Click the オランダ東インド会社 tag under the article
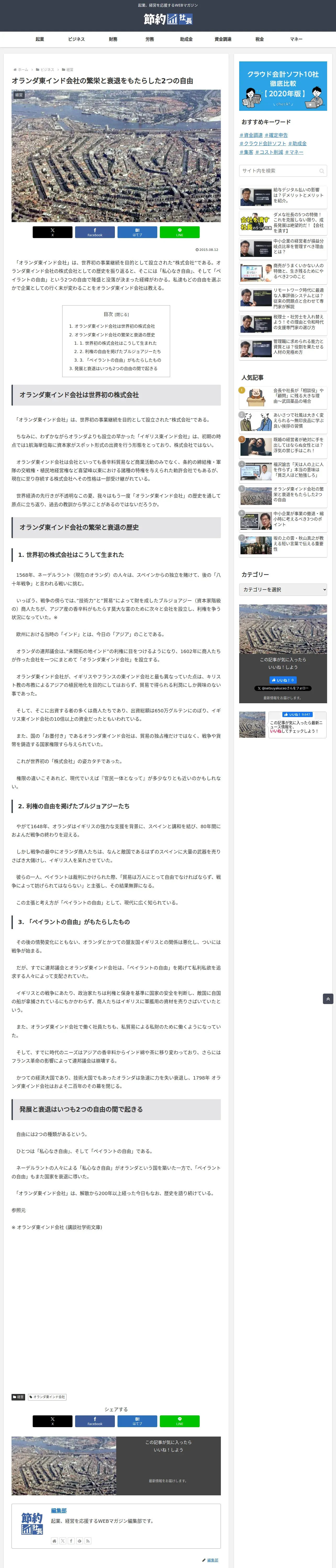This screenshot has height=1568, width=336. [47, 1397]
